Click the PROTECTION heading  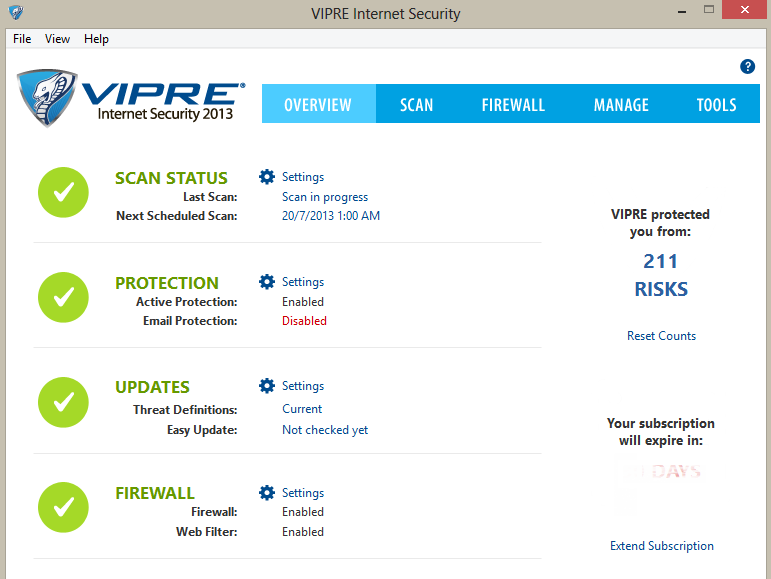point(167,283)
